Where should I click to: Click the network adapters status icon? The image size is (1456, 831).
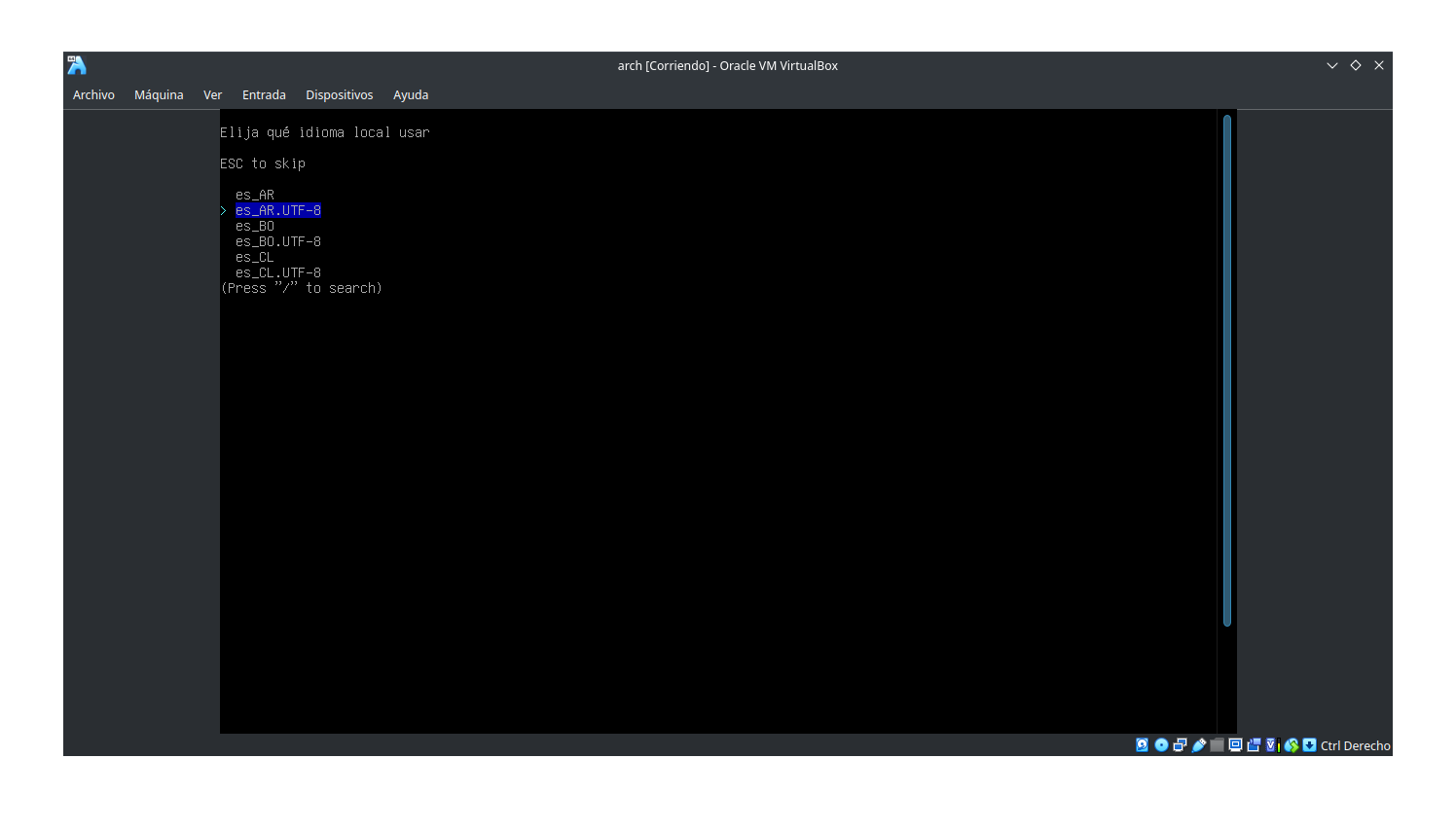1179,744
